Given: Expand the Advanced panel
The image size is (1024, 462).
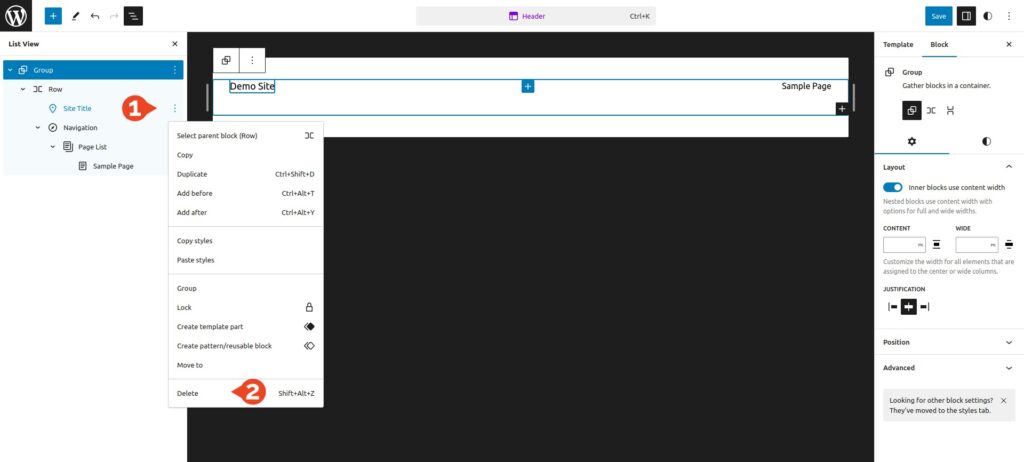Looking at the screenshot, I should pyautogui.click(x=947, y=368).
